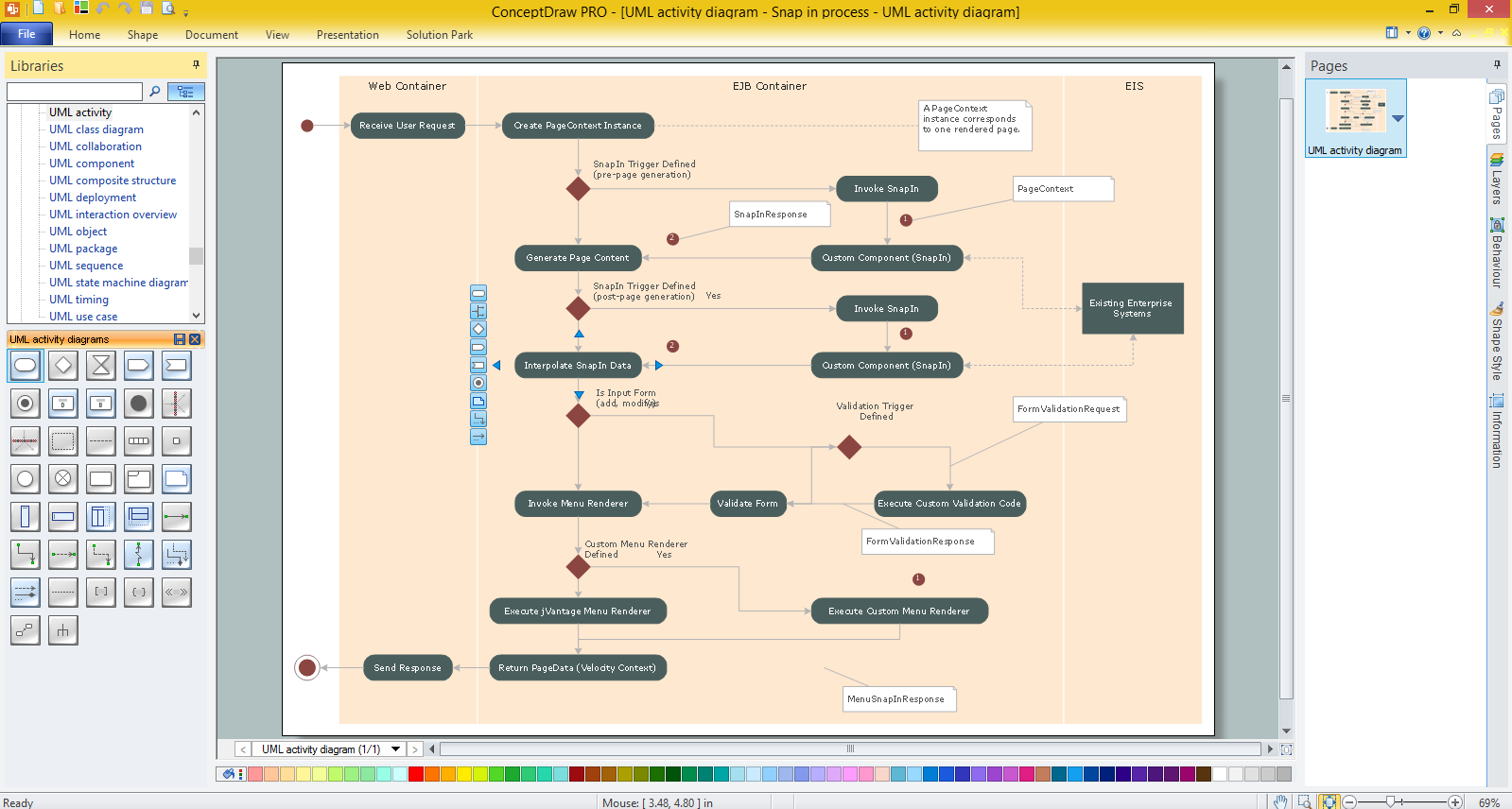
Task: Choose the Receive Signal flag shape
Action: tap(177, 366)
